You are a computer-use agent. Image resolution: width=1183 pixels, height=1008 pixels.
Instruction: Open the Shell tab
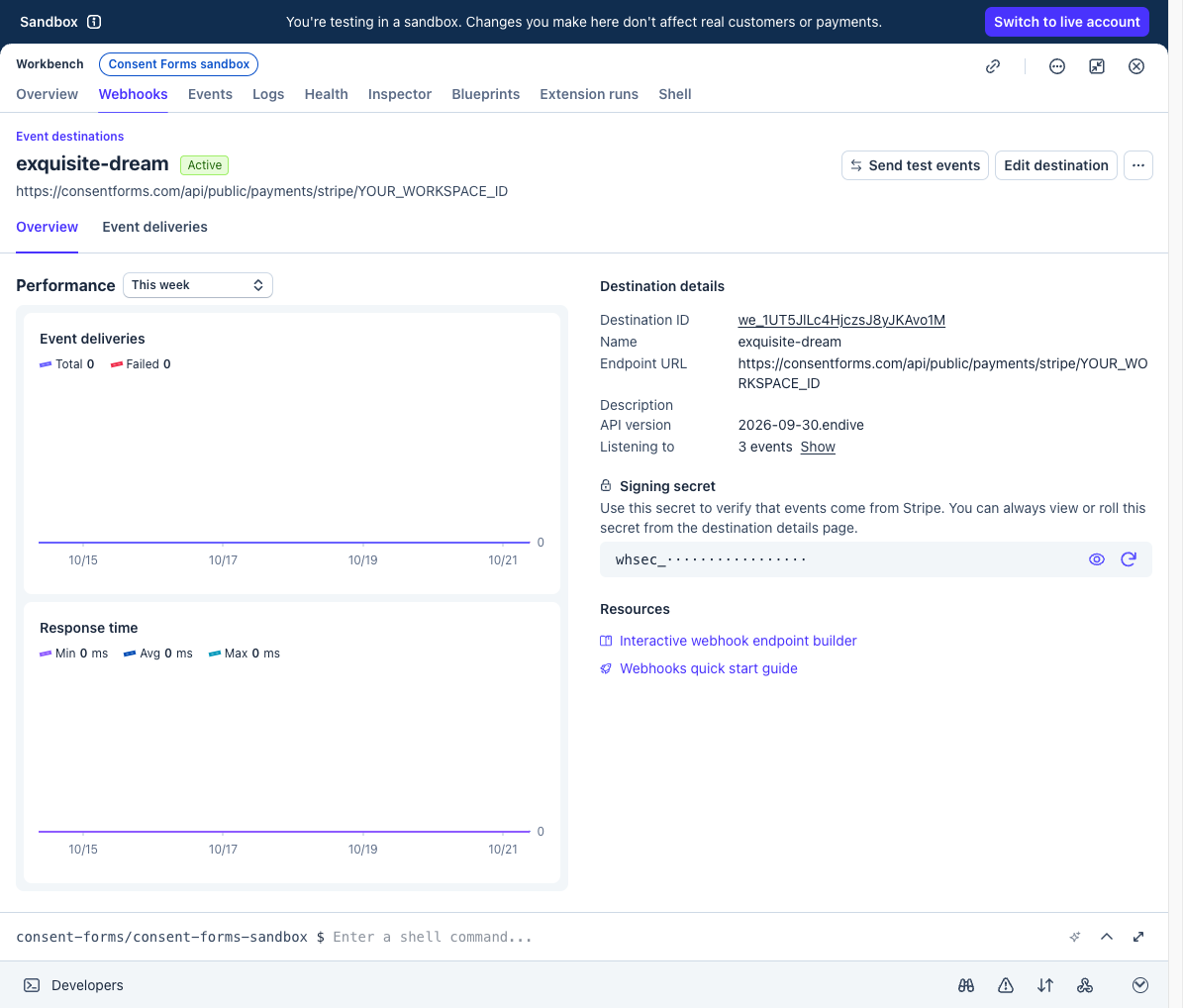(674, 94)
